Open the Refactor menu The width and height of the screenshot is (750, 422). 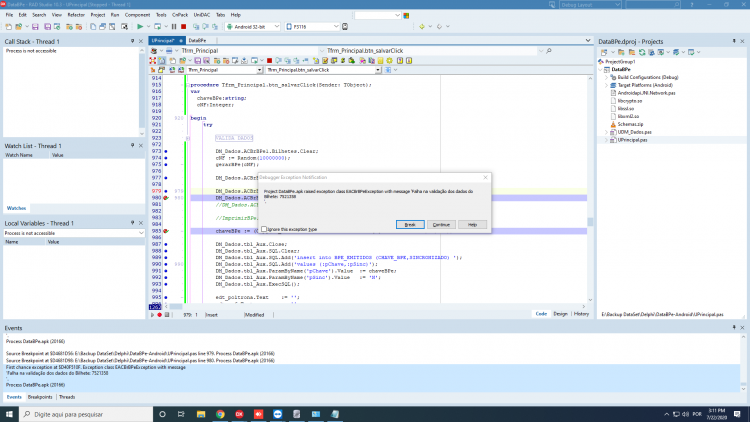(x=76, y=15)
